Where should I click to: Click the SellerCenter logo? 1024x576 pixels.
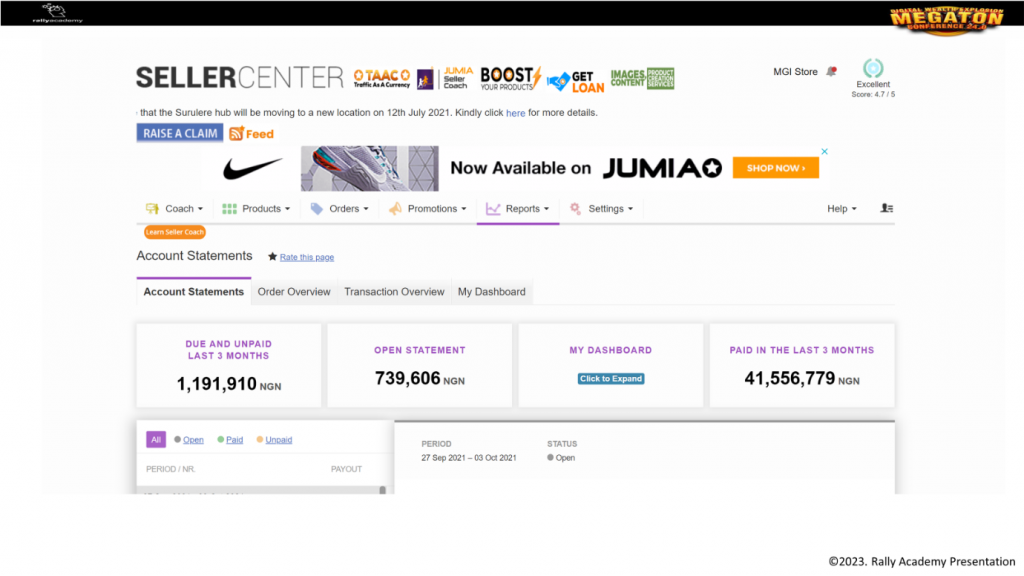[x=240, y=78]
